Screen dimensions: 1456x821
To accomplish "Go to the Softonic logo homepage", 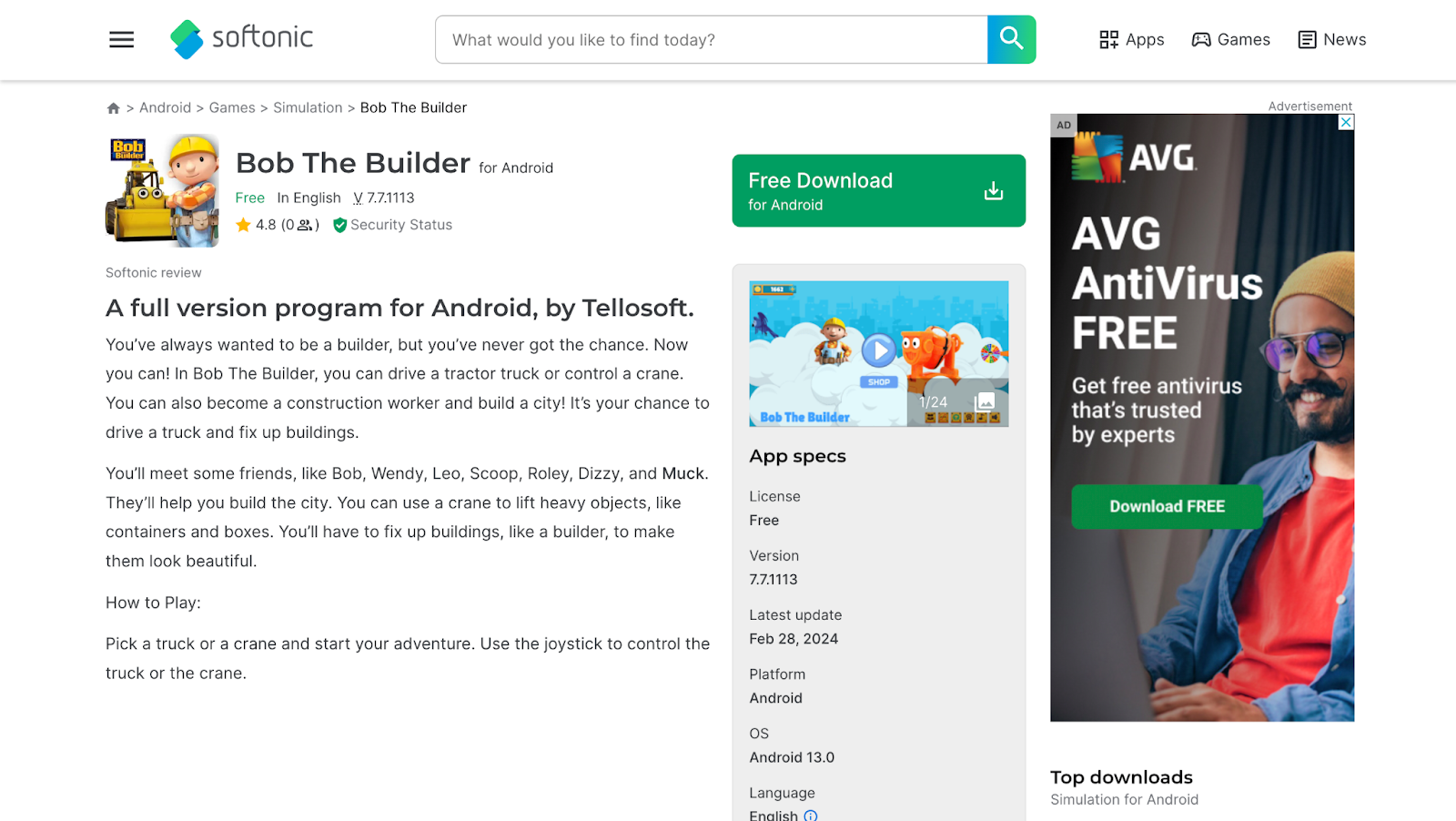I will (241, 39).
